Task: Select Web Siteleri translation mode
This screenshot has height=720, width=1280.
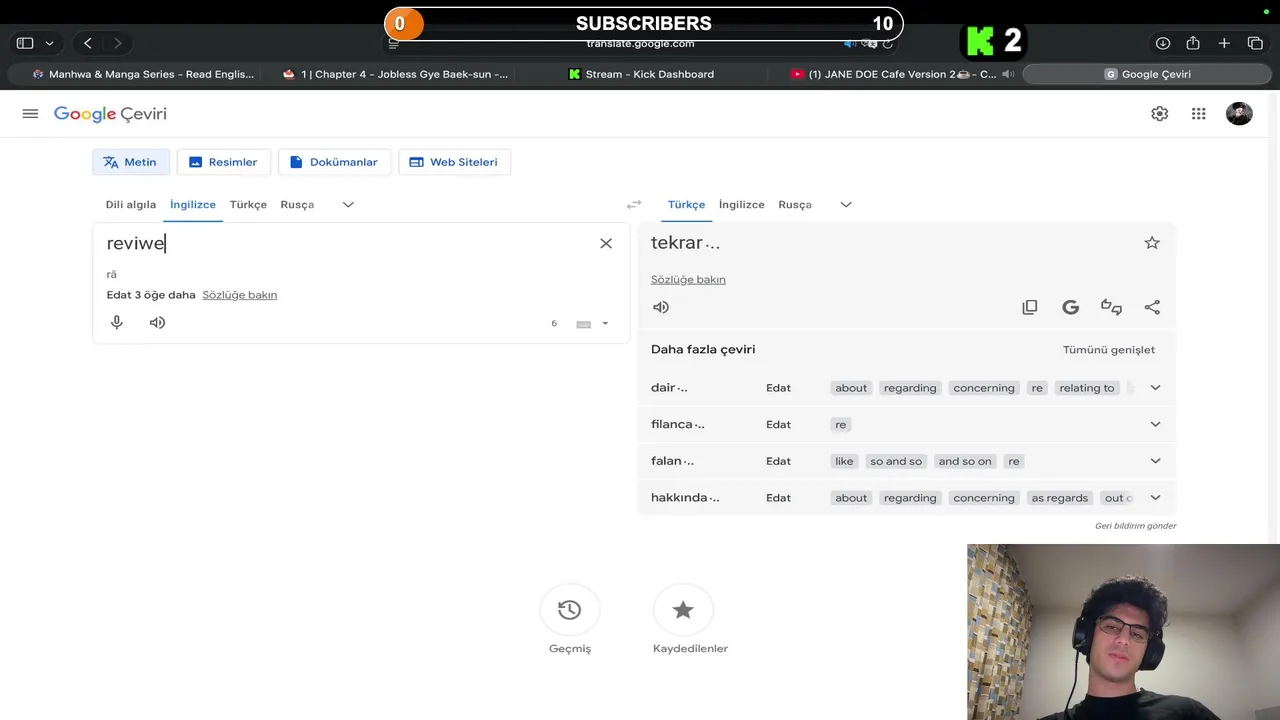Action: pyautogui.click(x=454, y=162)
